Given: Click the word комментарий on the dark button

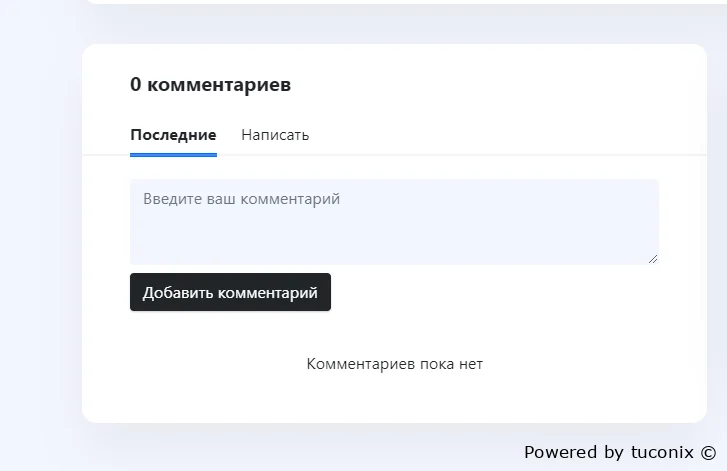Looking at the screenshot, I should pos(267,293).
